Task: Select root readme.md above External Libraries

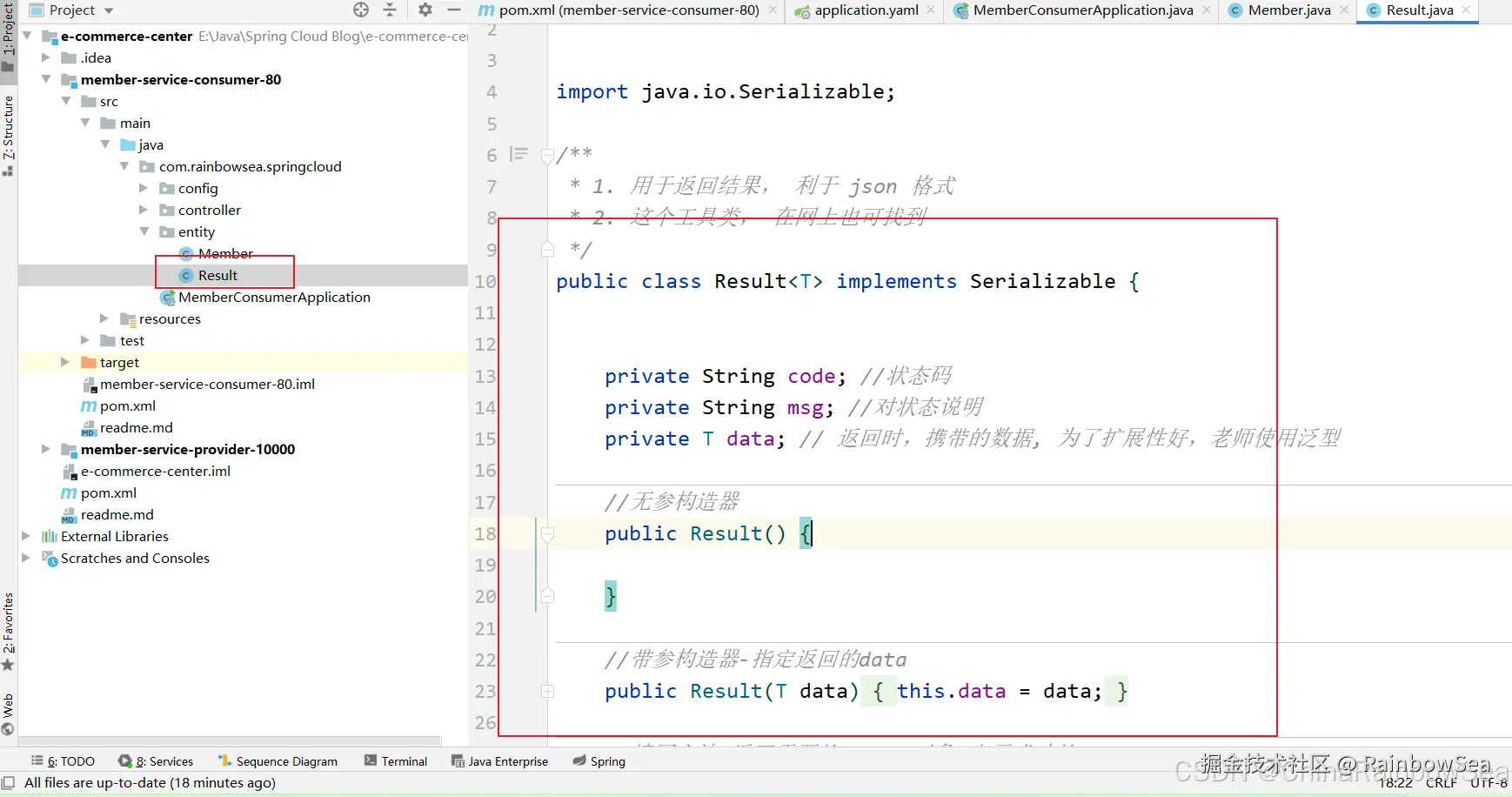Action: pyautogui.click(x=117, y=515)
